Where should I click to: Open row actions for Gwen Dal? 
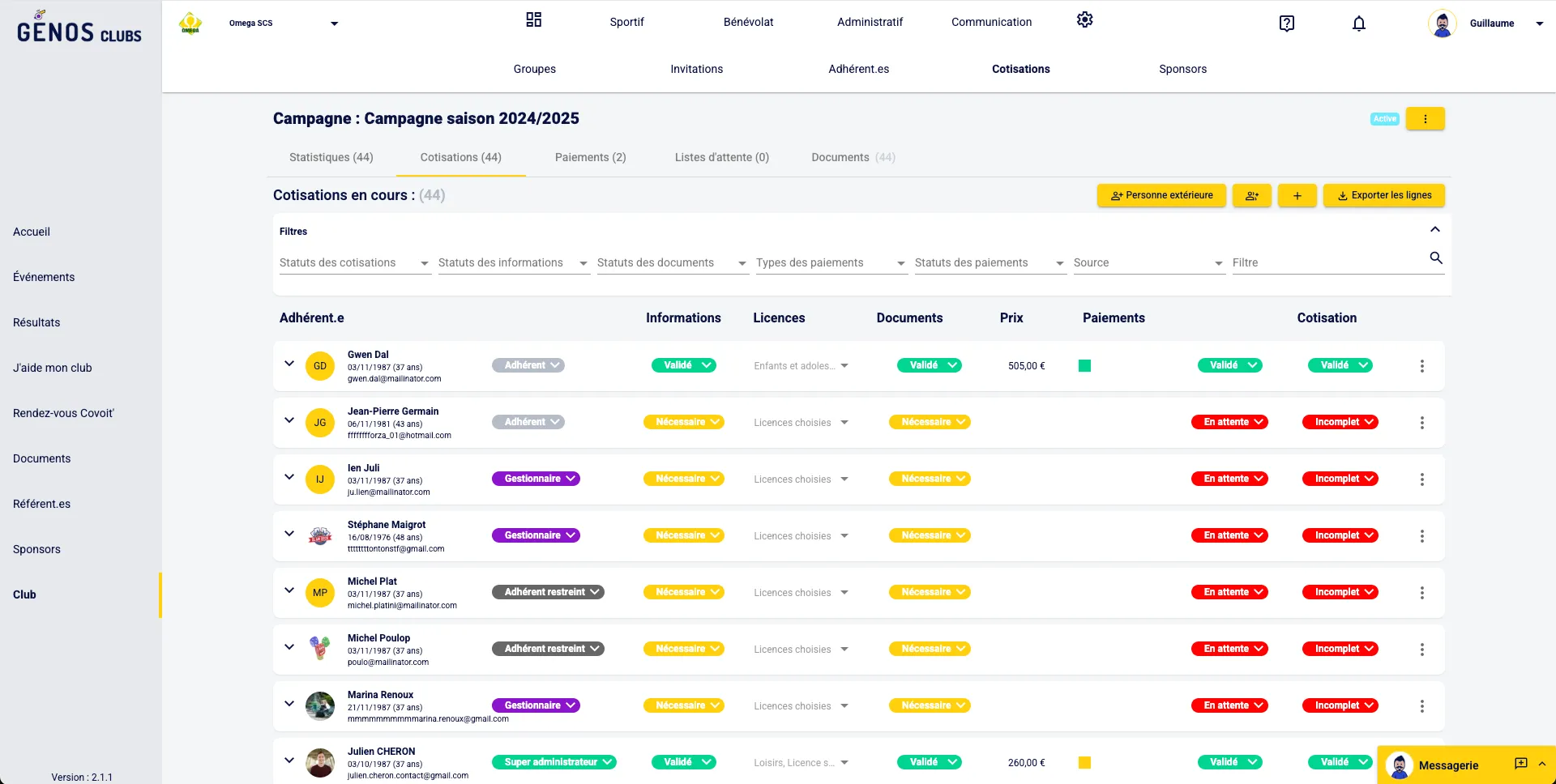1421,366
